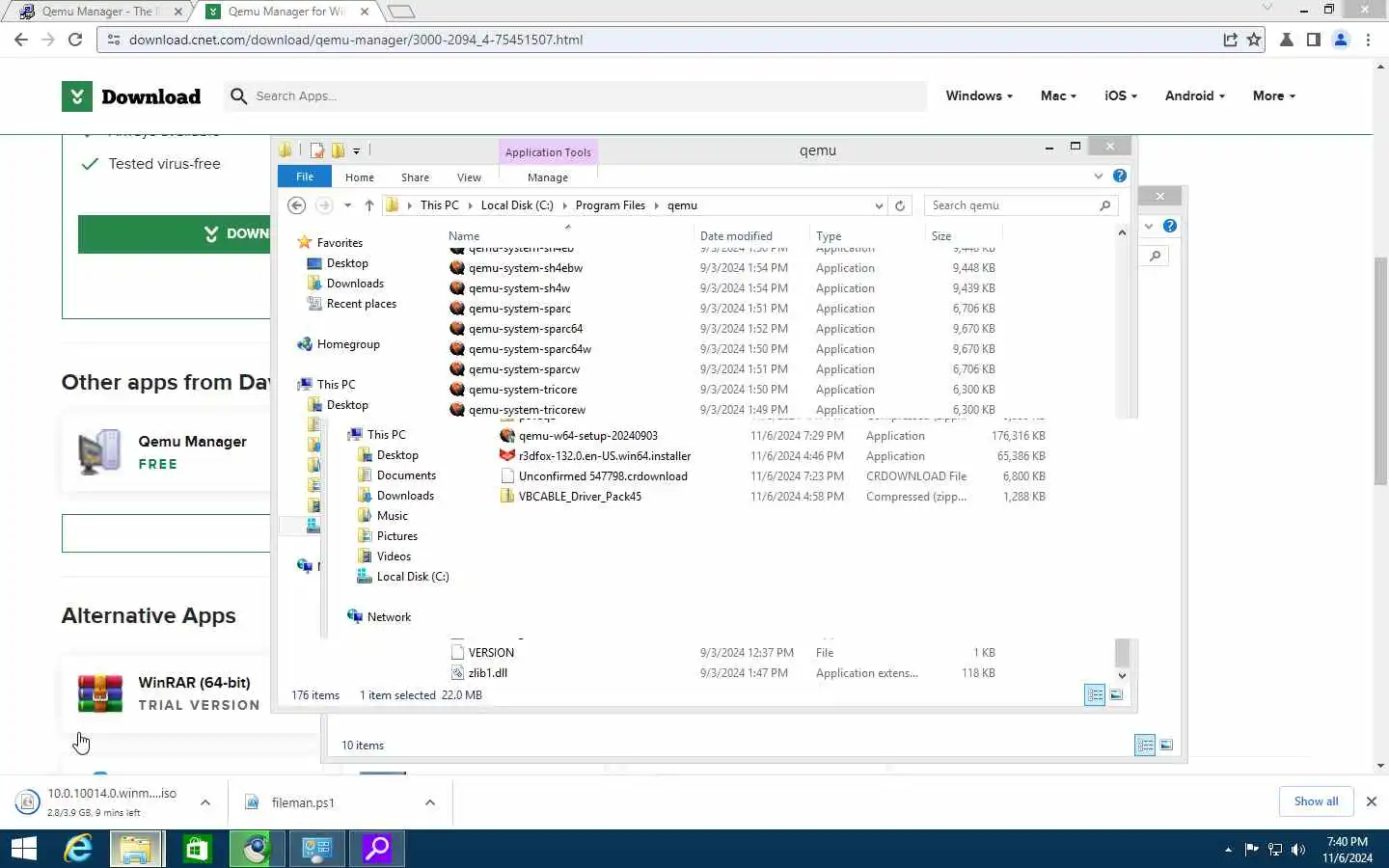This screenshot has width=1389, height=868.
Task: Click the share page icon in address bar
Action: (x=1230, y=40)
